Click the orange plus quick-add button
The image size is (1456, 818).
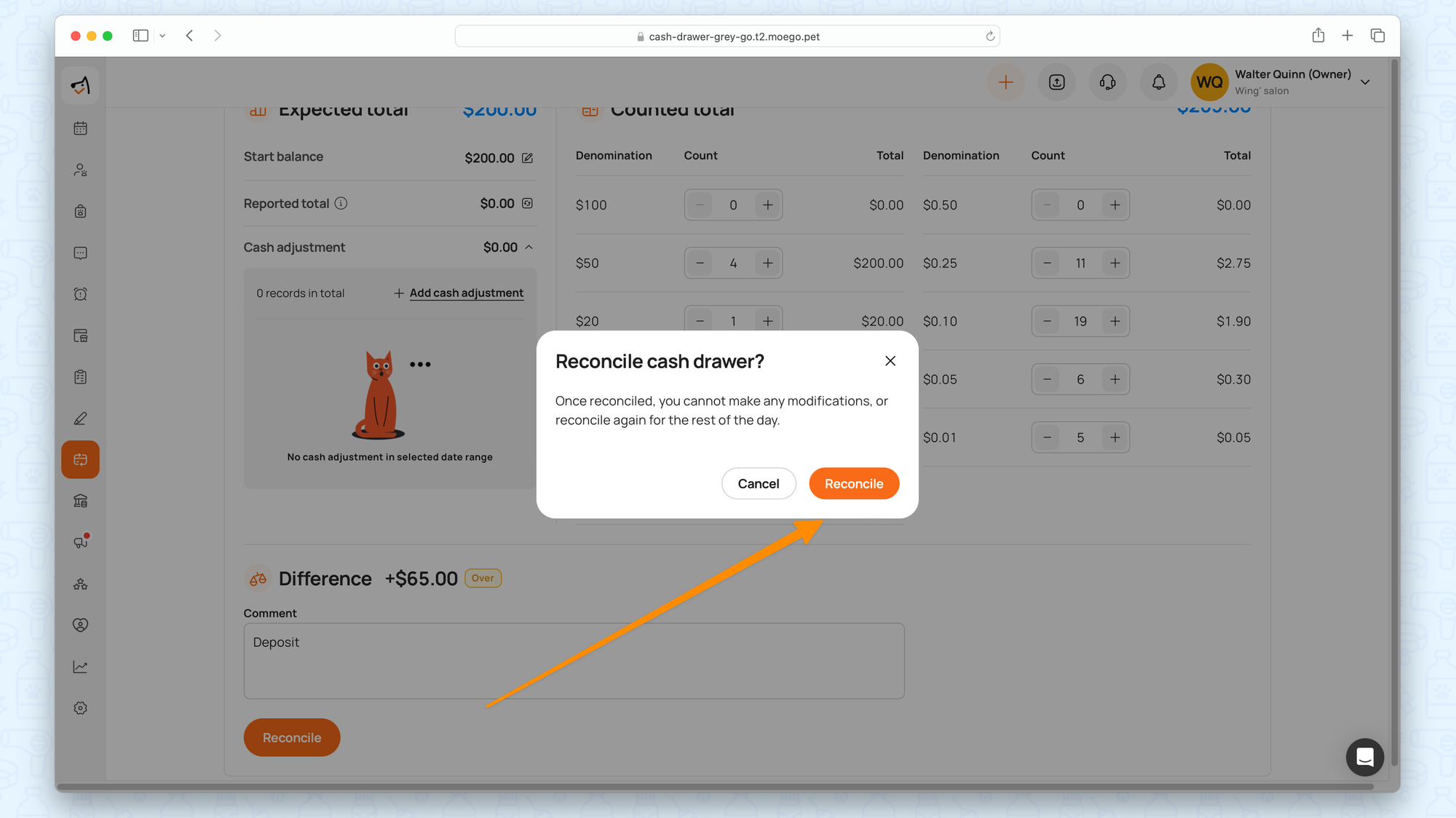[x=1005, y=82]
